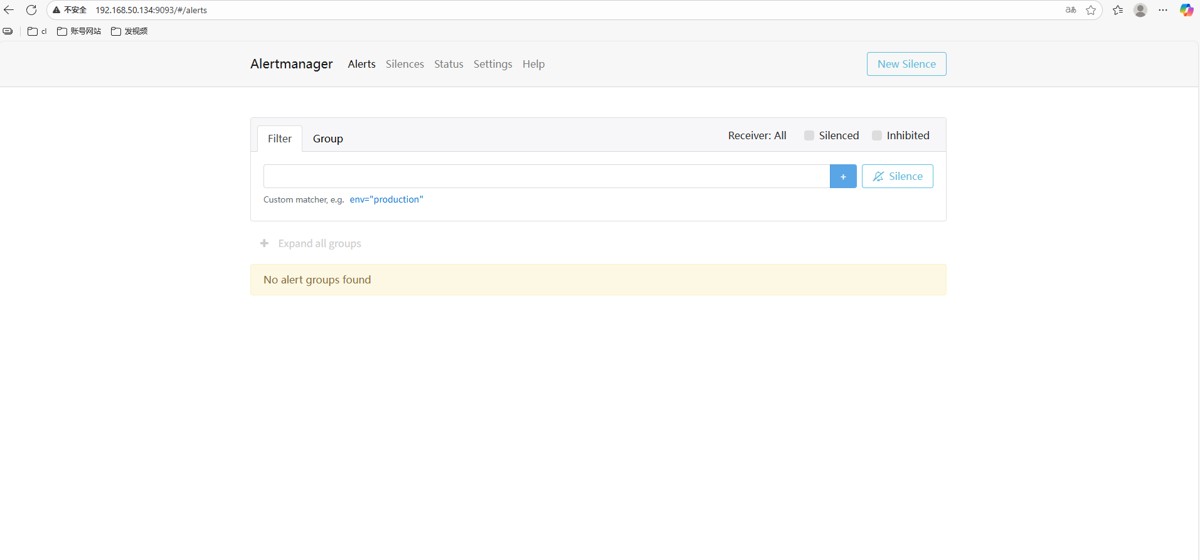Click the browser address bar URL
The image size is (1200, 560).
[151, 10]
